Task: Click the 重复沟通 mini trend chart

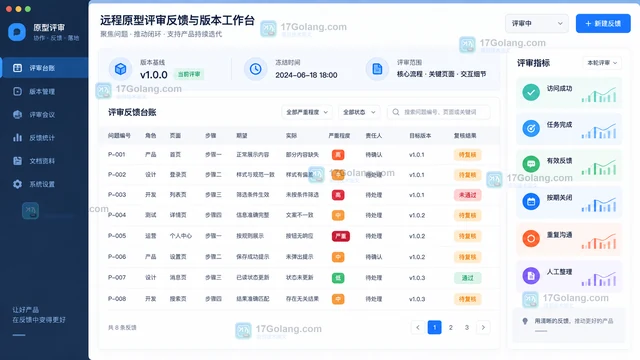Action: pyautogui.click(x=599, y=241)
